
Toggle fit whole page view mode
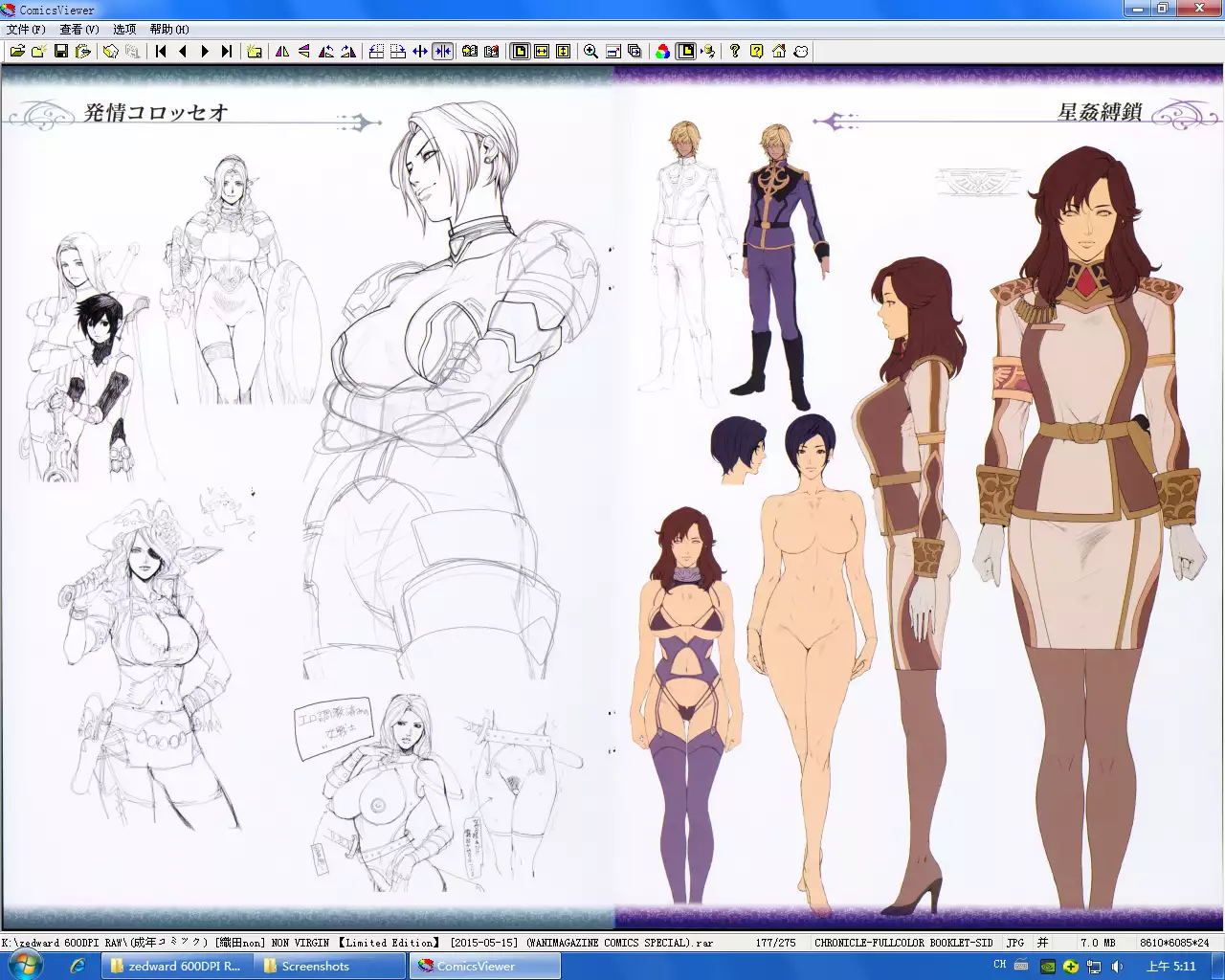520,52
